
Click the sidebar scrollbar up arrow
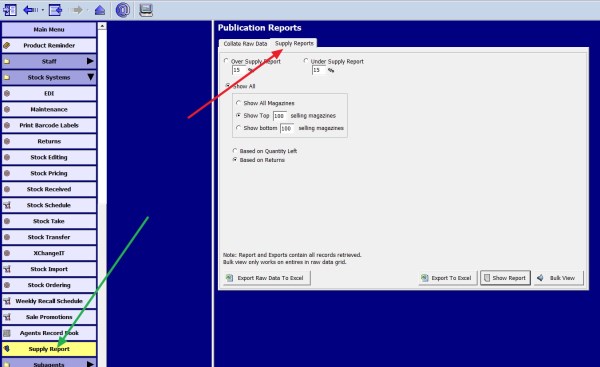(x=102, y=26)
